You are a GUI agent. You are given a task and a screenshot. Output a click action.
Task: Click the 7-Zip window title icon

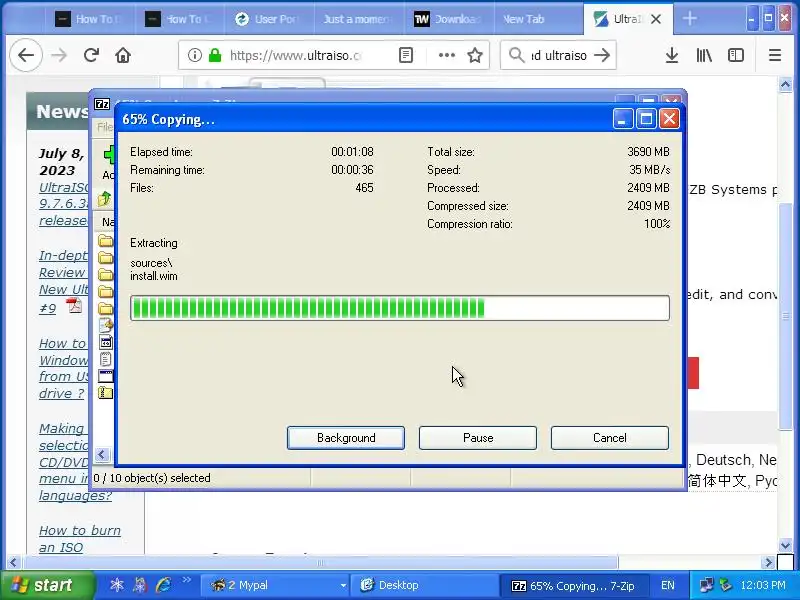tap(102, 104)
